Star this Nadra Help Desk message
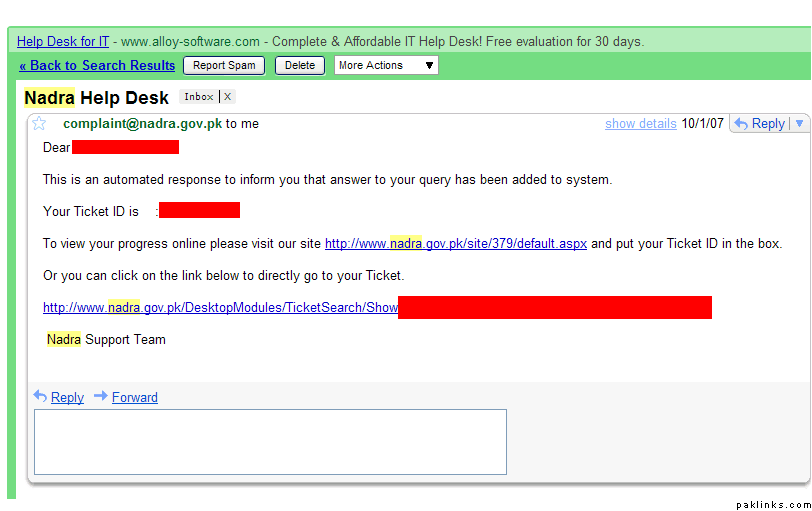Image resolution: width=812 pixels, height=511 pixels. (39, 124)
